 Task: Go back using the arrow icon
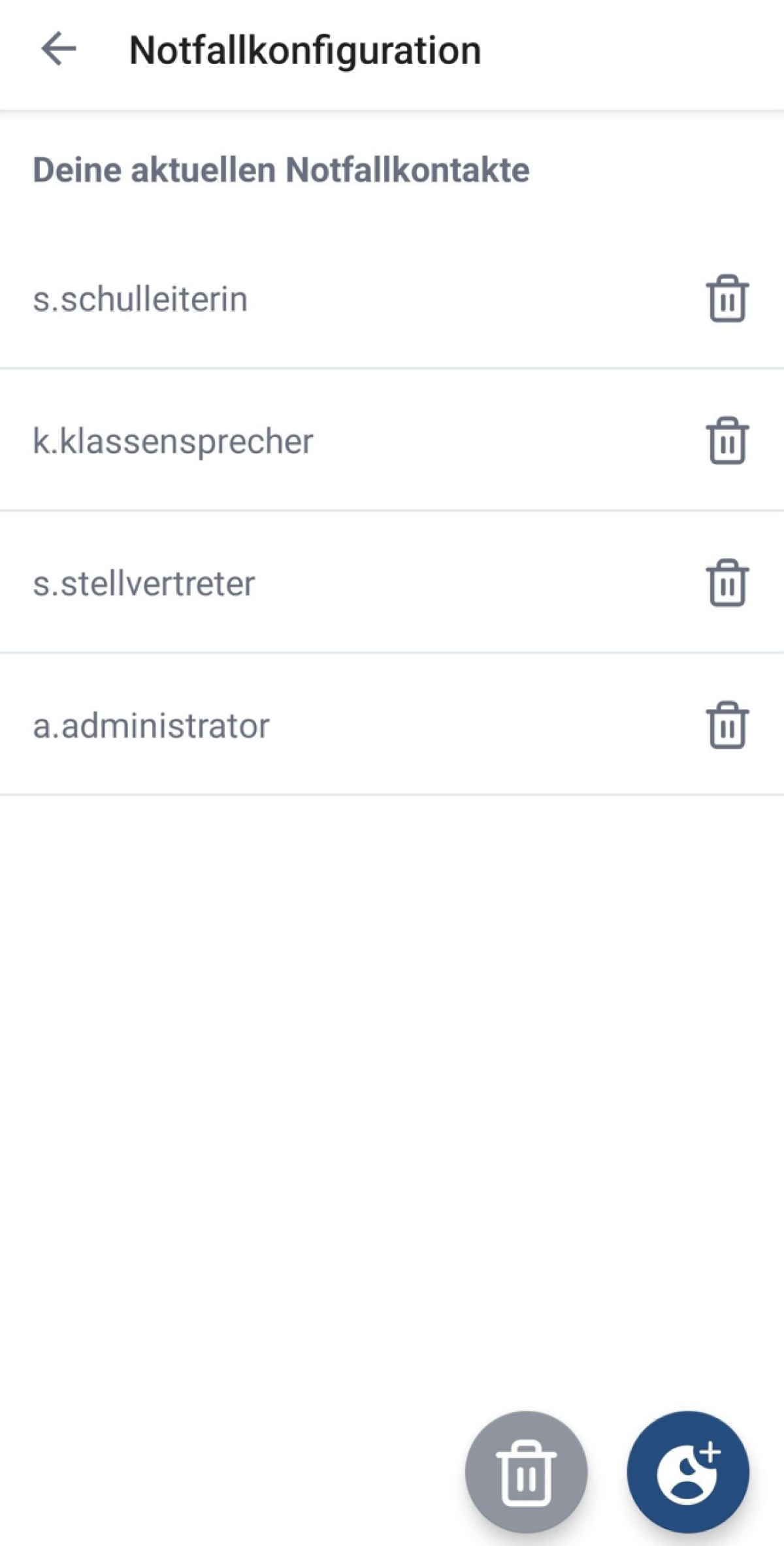(x=59, y=49)
